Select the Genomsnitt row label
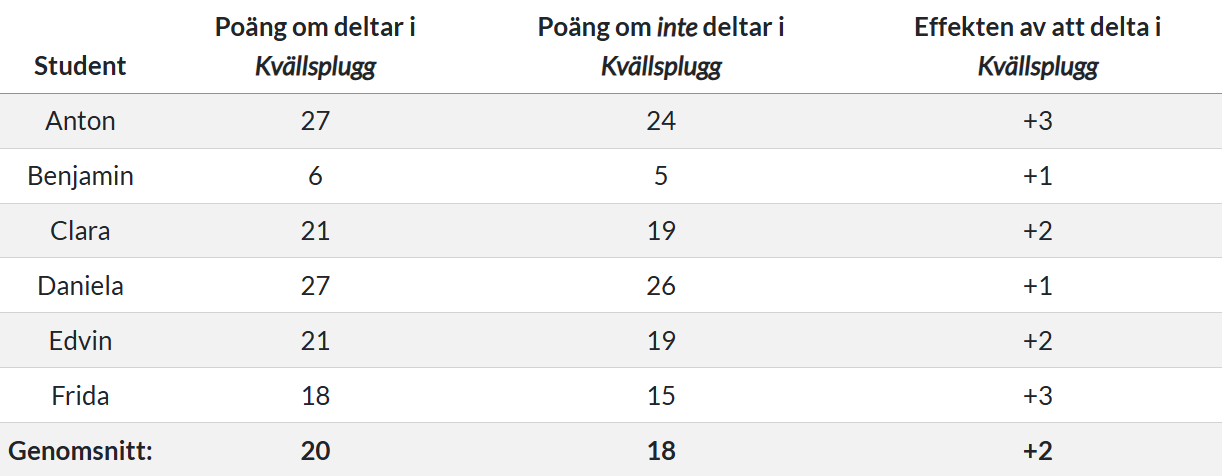This screenshot has height=476, width=1222. pos(80,451)
